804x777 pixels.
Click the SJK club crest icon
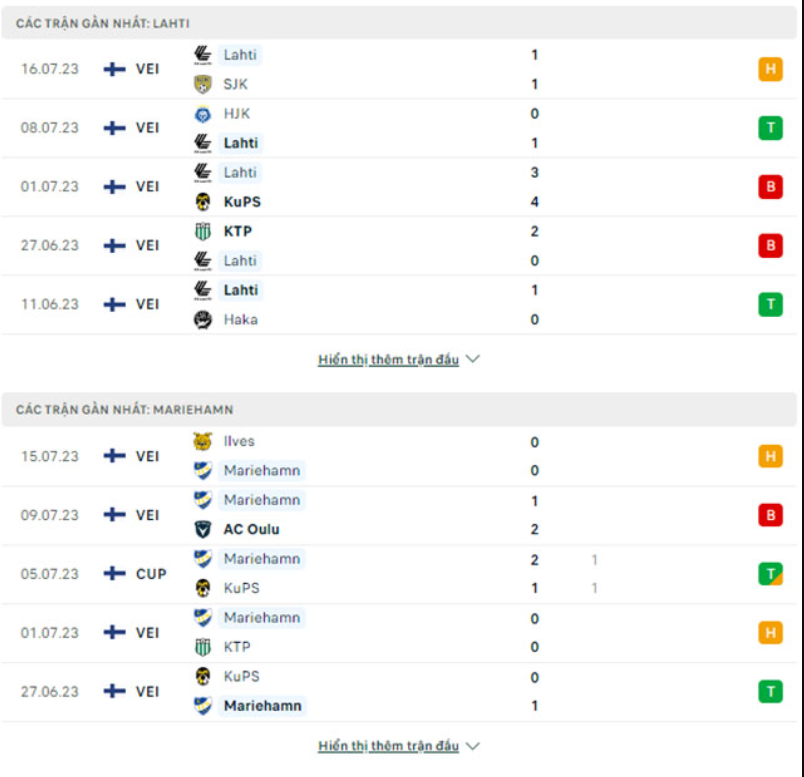tap(203, 84)
